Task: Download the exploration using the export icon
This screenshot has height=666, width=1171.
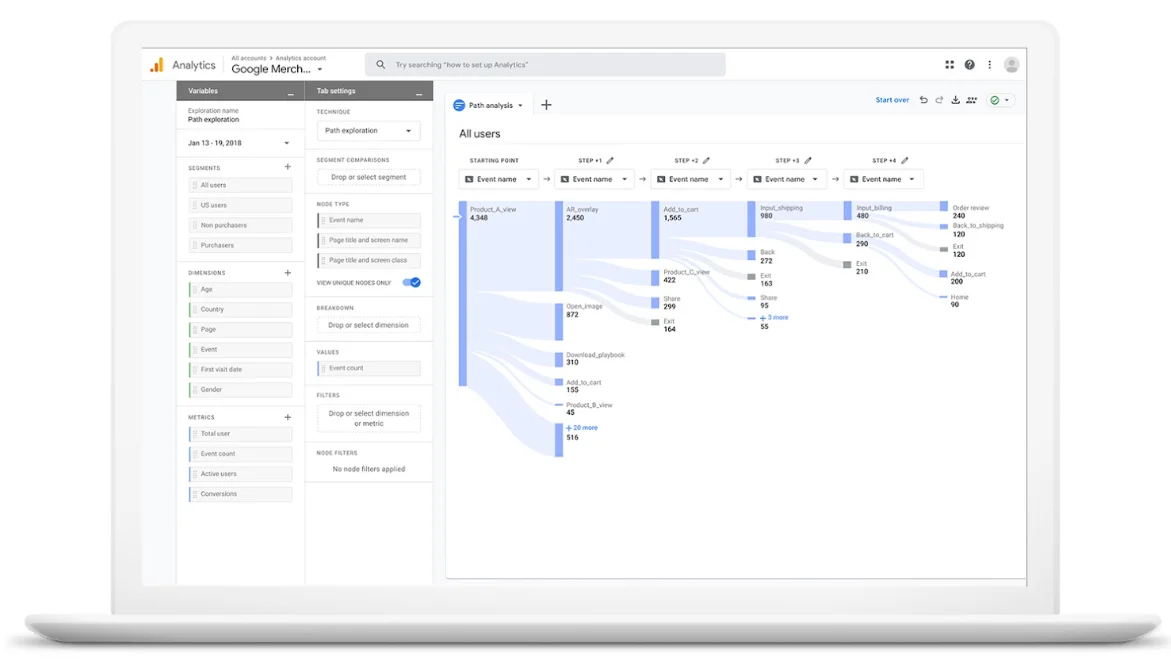Action: [x=955, y=100]
